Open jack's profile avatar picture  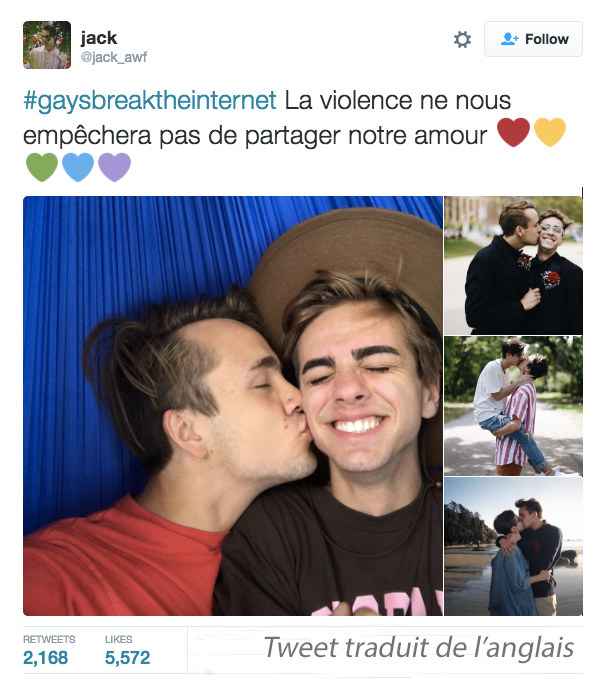coord(47,45)
